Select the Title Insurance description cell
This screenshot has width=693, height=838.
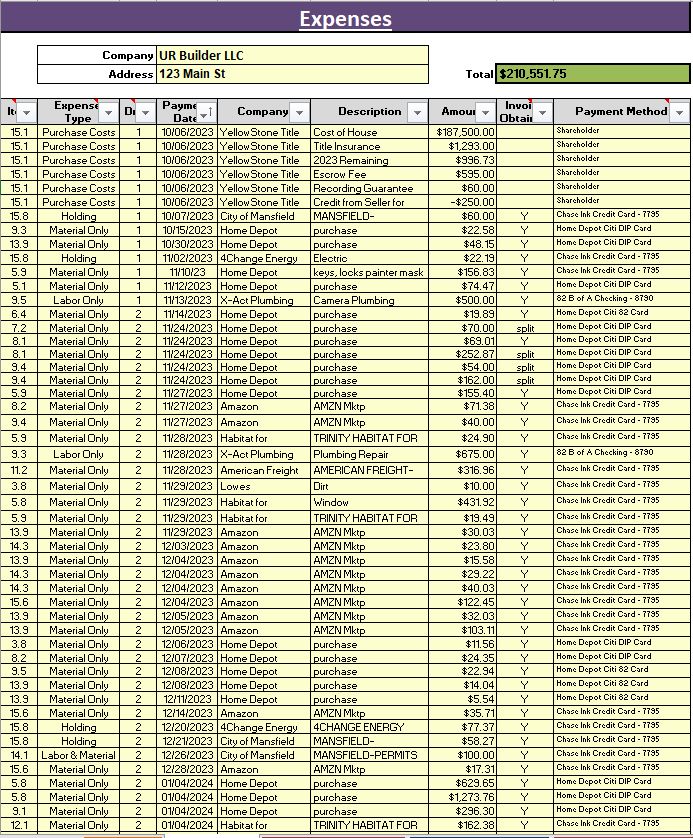tap(369, 146)
